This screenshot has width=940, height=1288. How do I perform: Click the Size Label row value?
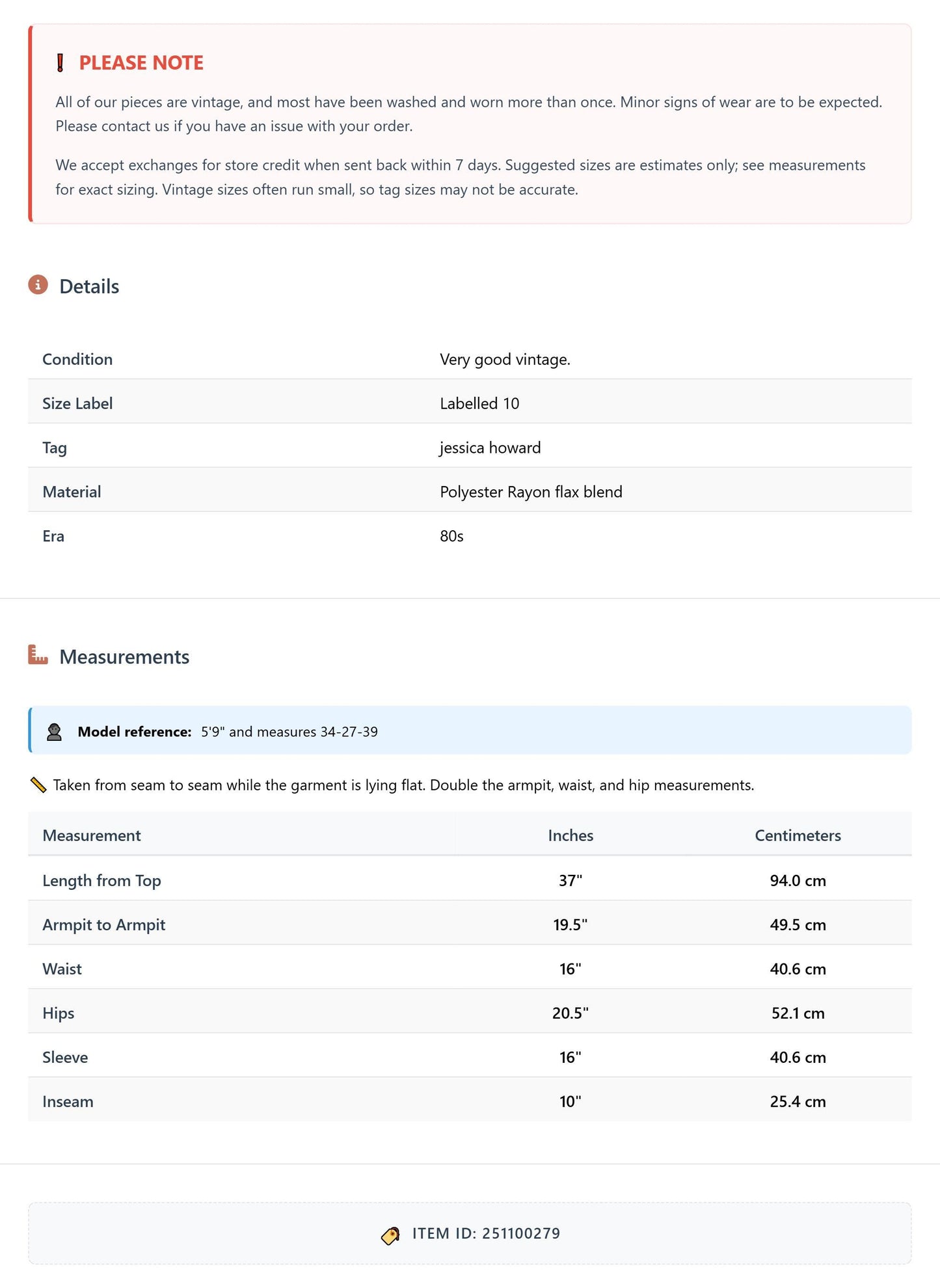479,403
